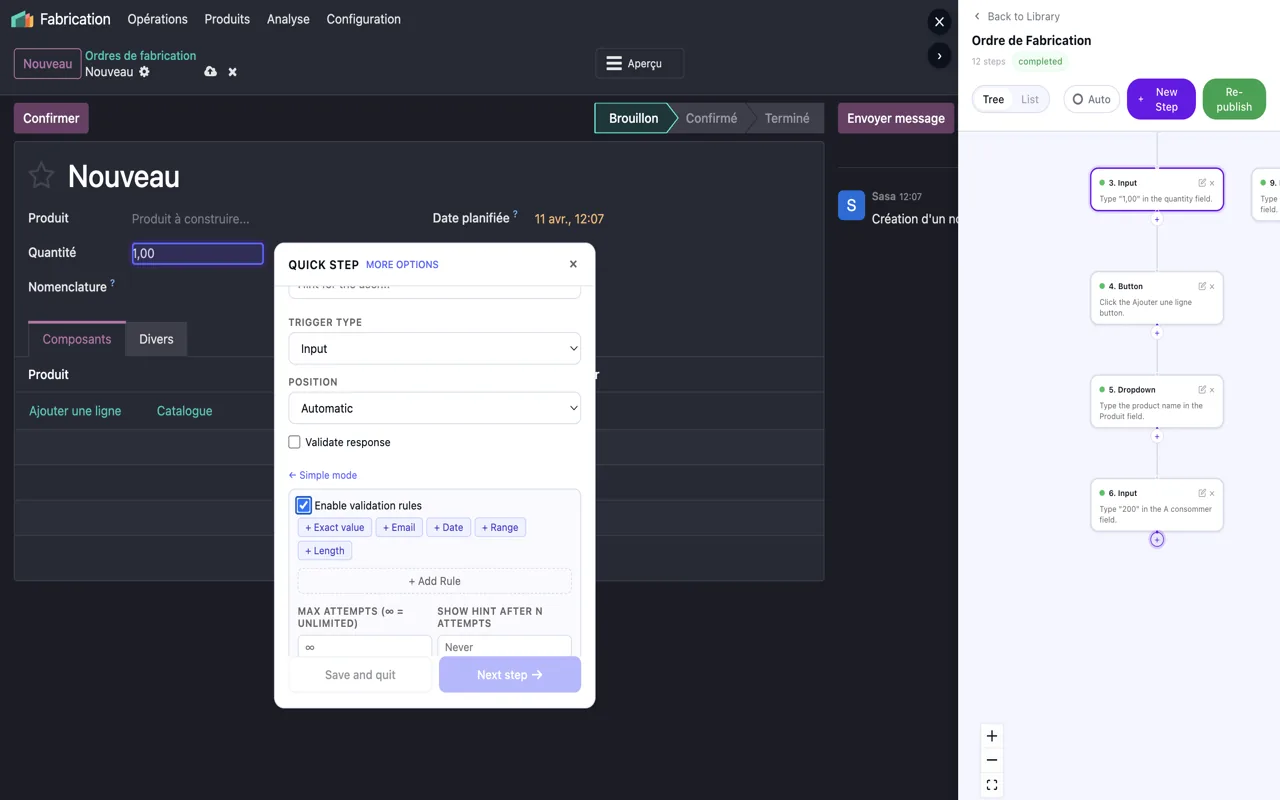Click the Confirmer button
The width and height of the screenshot is (1280, 800).
(x=51, y=118)
